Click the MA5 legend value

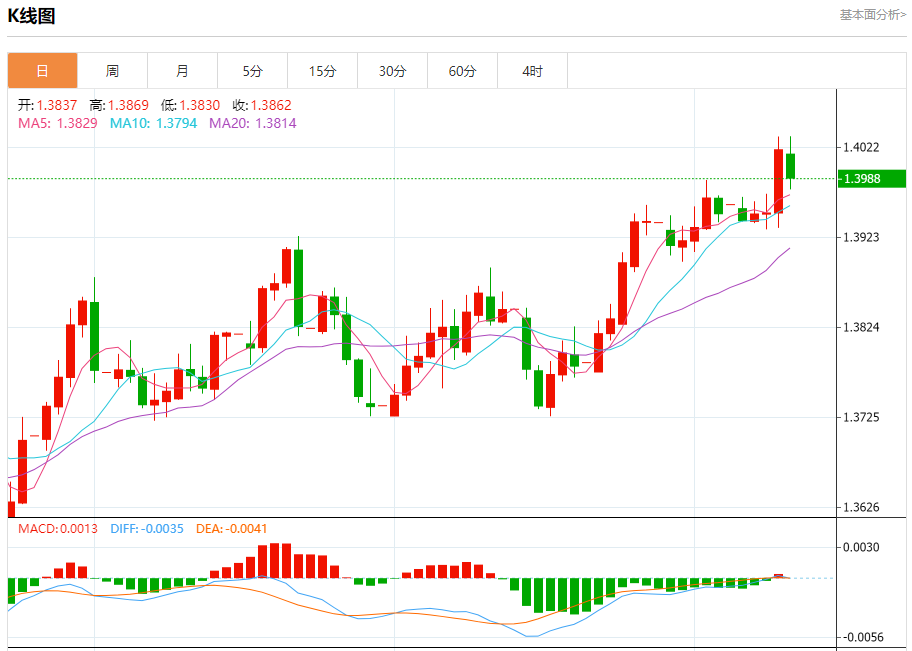coord(58,123)
